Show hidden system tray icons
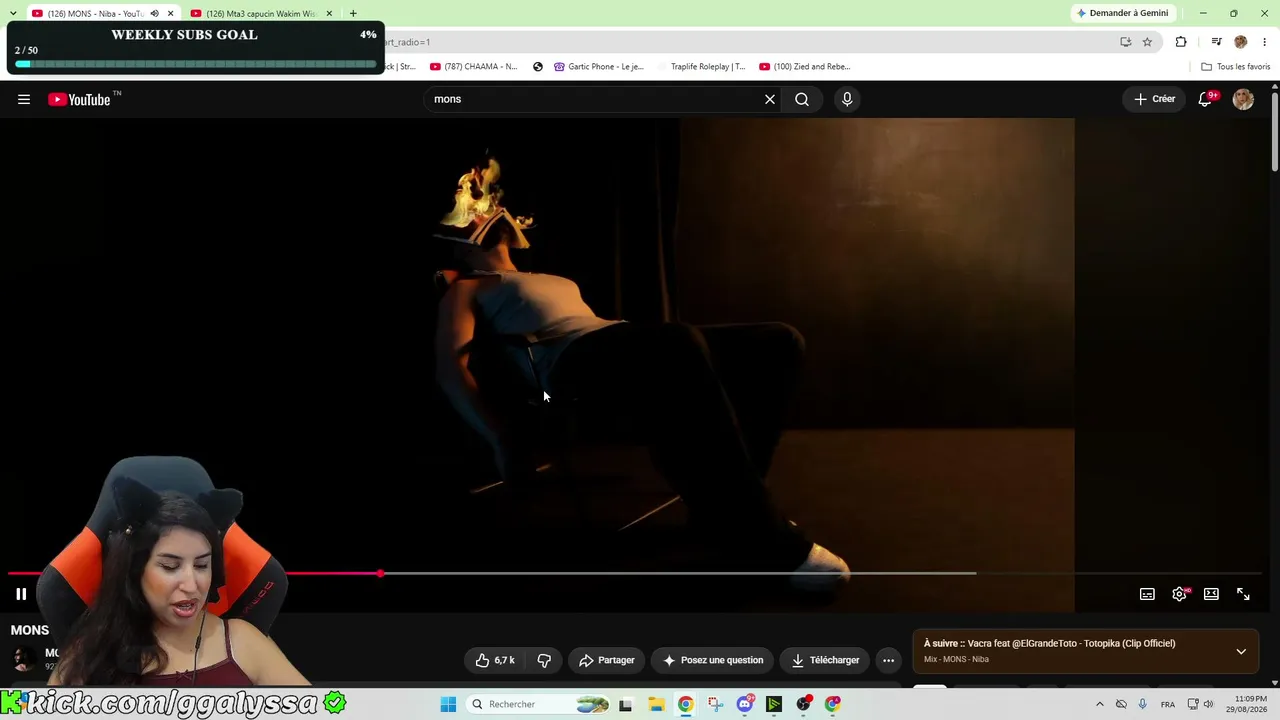Screen dimensions: 1280x720 1100,704
